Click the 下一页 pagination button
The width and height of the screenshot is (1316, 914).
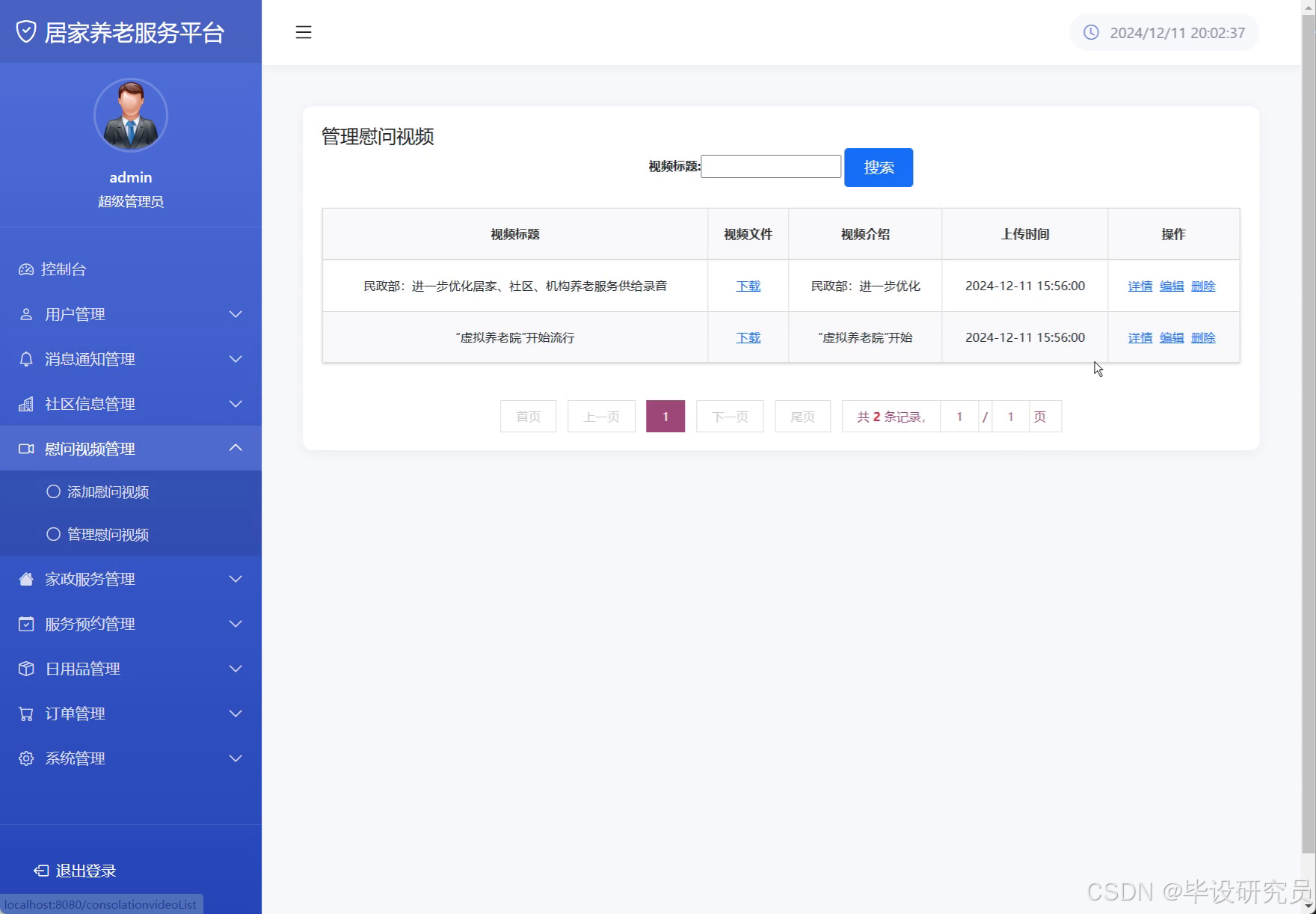(730, 417)
